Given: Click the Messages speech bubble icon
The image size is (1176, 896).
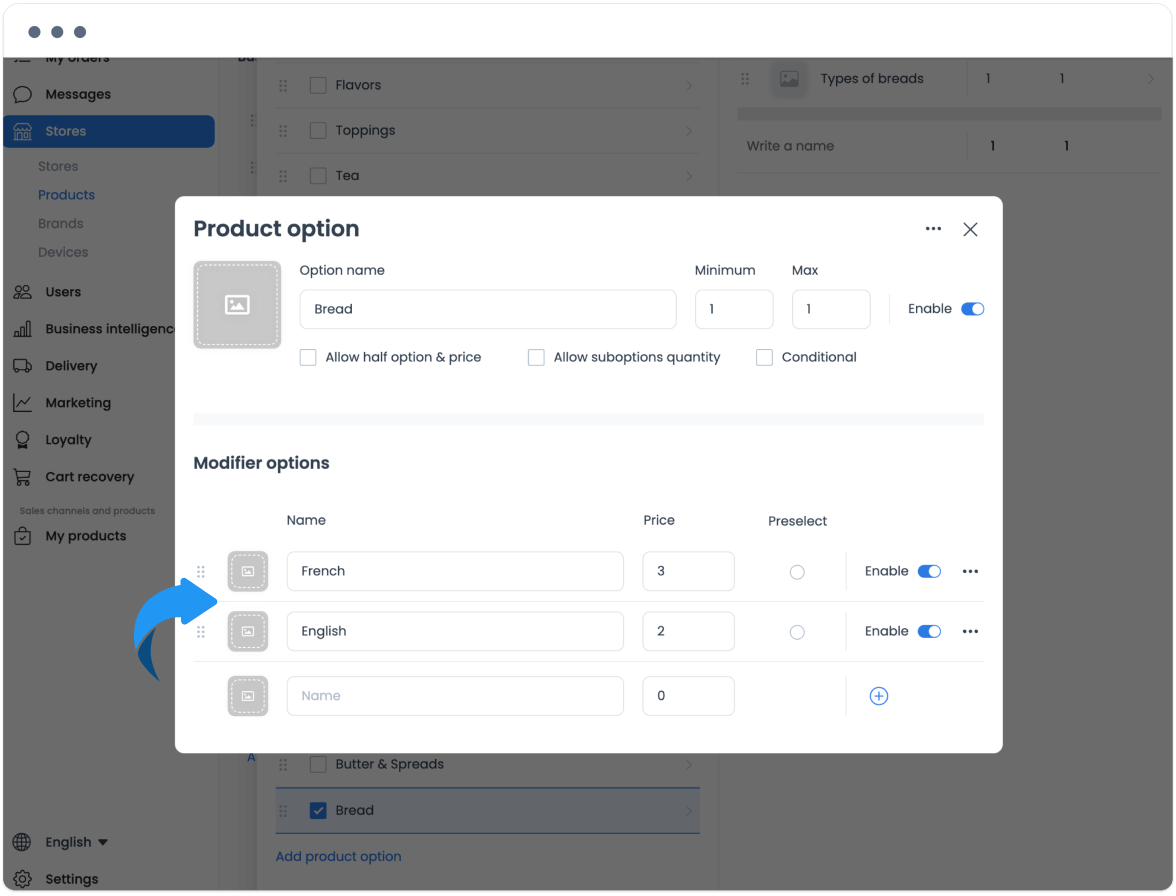Looking at the screenshot, I should (x=22, y=94).
